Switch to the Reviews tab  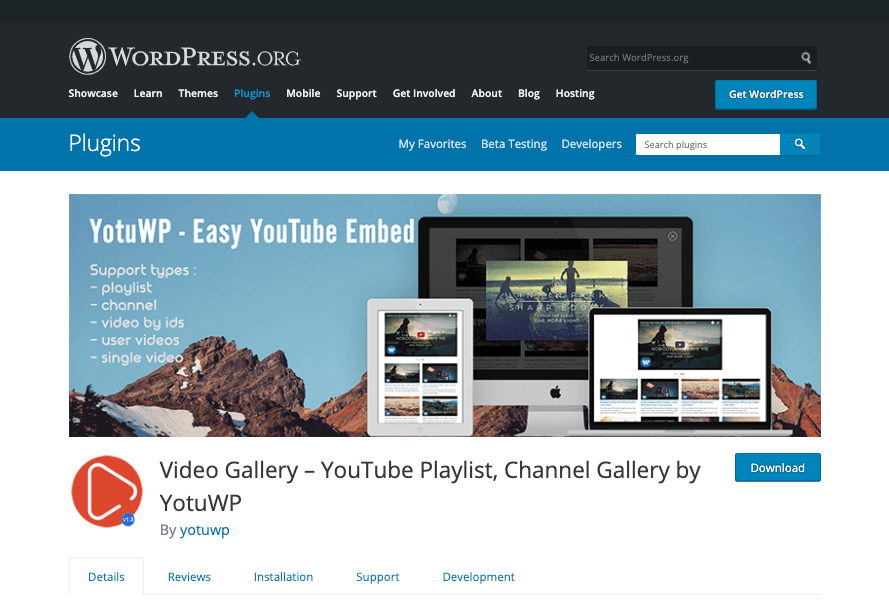point(189,577)
